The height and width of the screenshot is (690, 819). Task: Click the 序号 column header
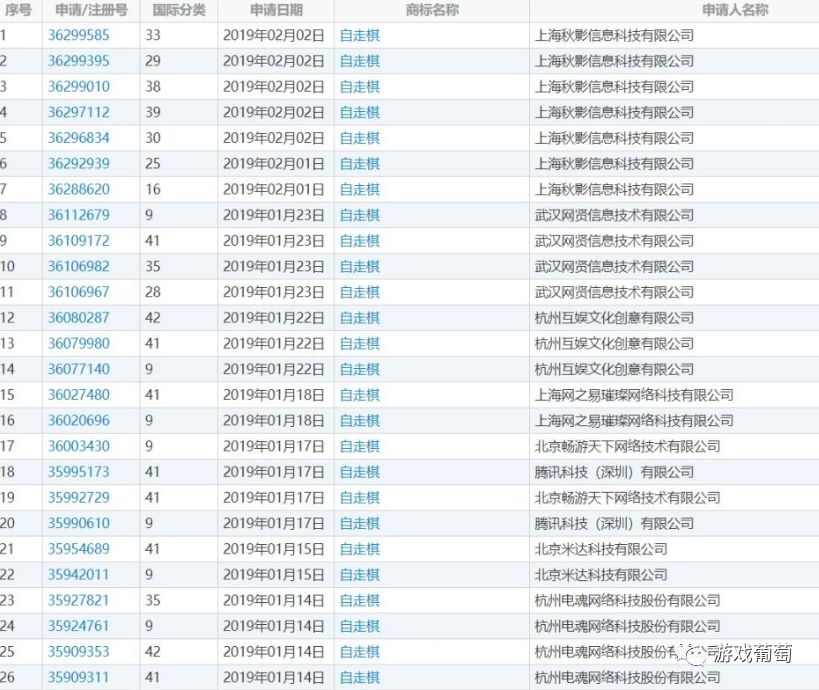pos(18,10)
